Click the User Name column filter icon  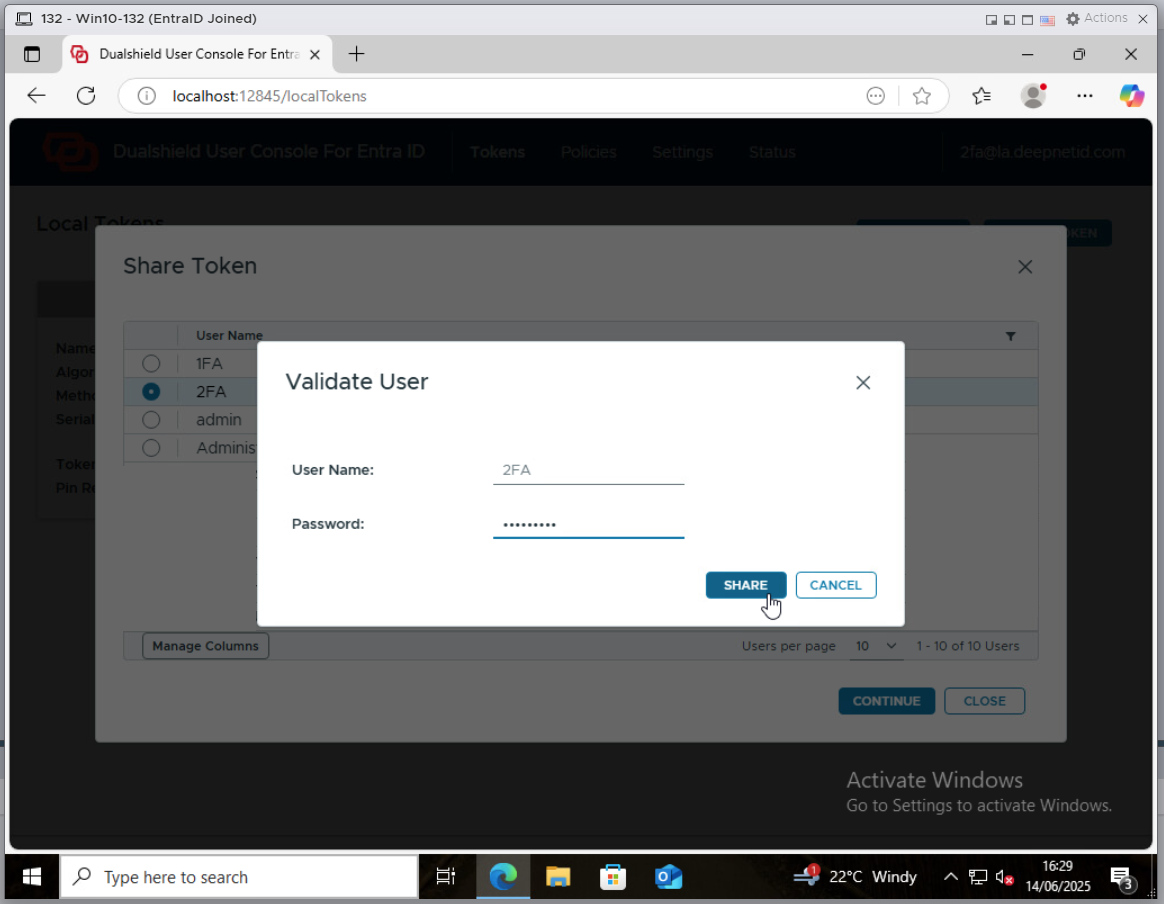[x=1010, y=336]
